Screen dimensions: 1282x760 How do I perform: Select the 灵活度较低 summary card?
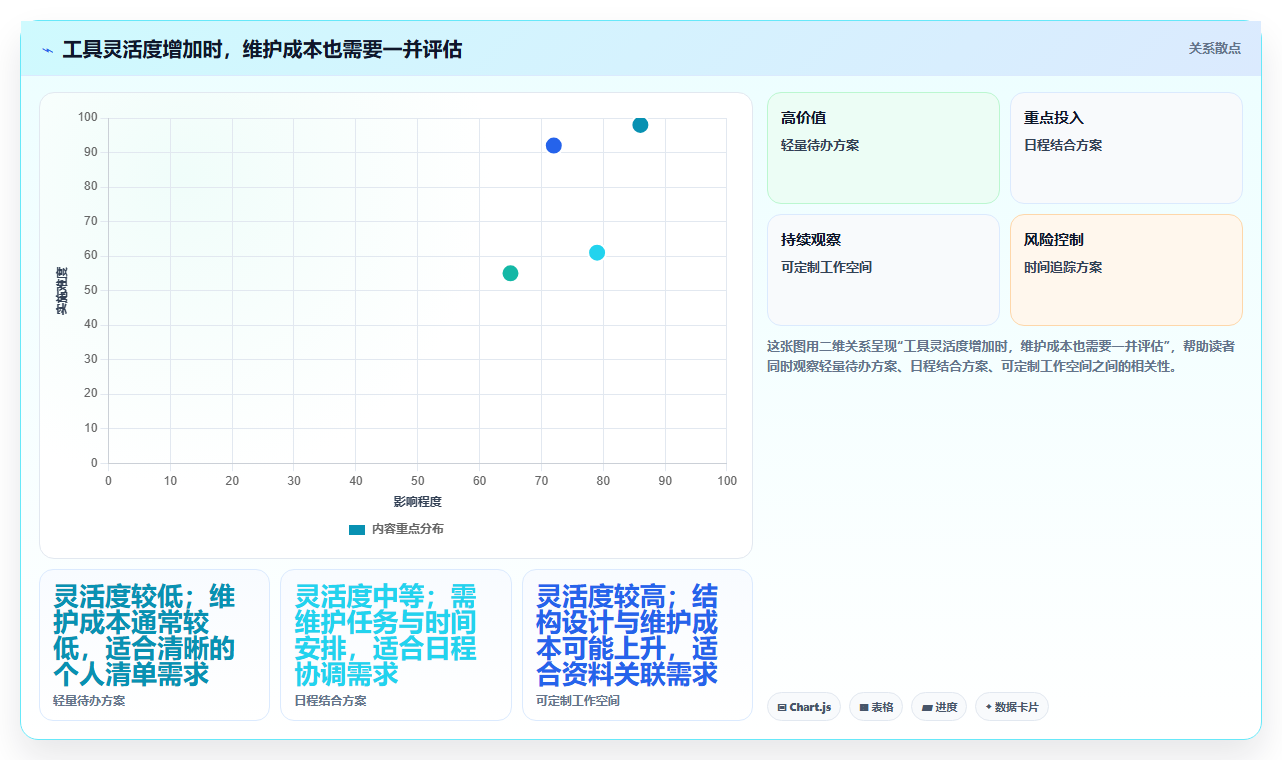click(x=154, y=645)
